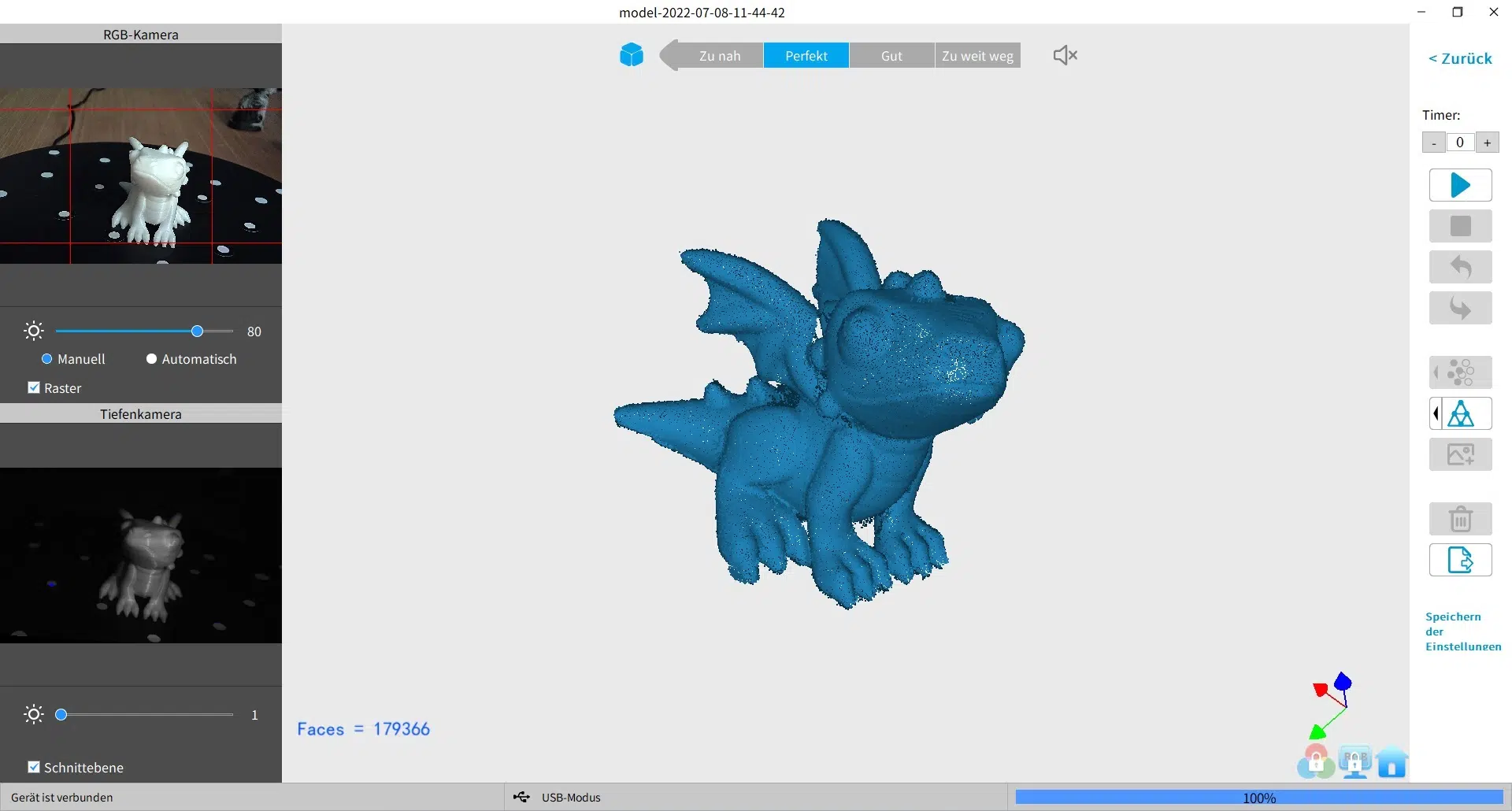The width and height of the screenshot is (1512, 811).
Task: Click the trash delete icon
Action: click(1460, 519)
